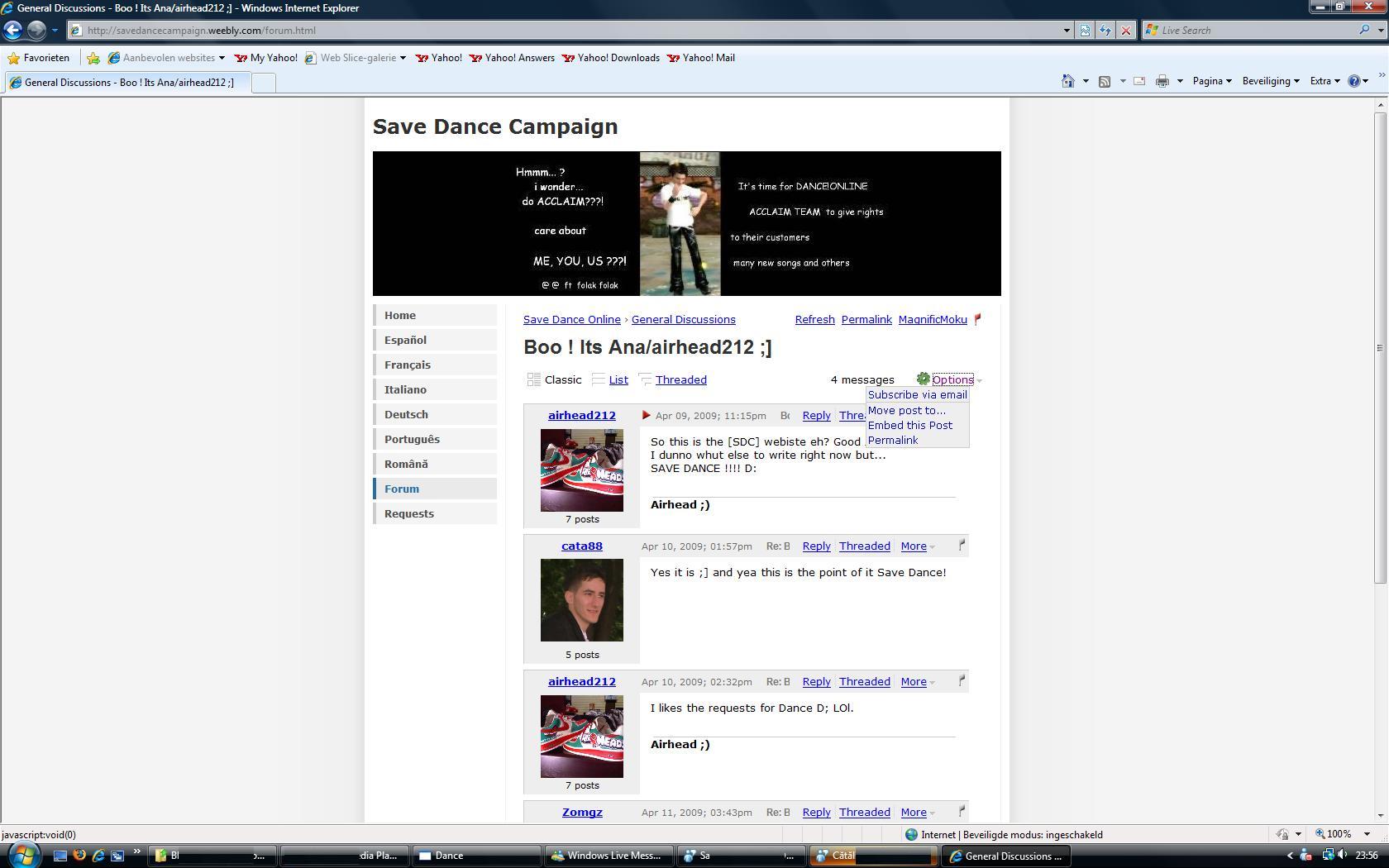
Task: Choose Subscribe via email from Options menu
Action: pyautogui.click(x=917, y=395)
